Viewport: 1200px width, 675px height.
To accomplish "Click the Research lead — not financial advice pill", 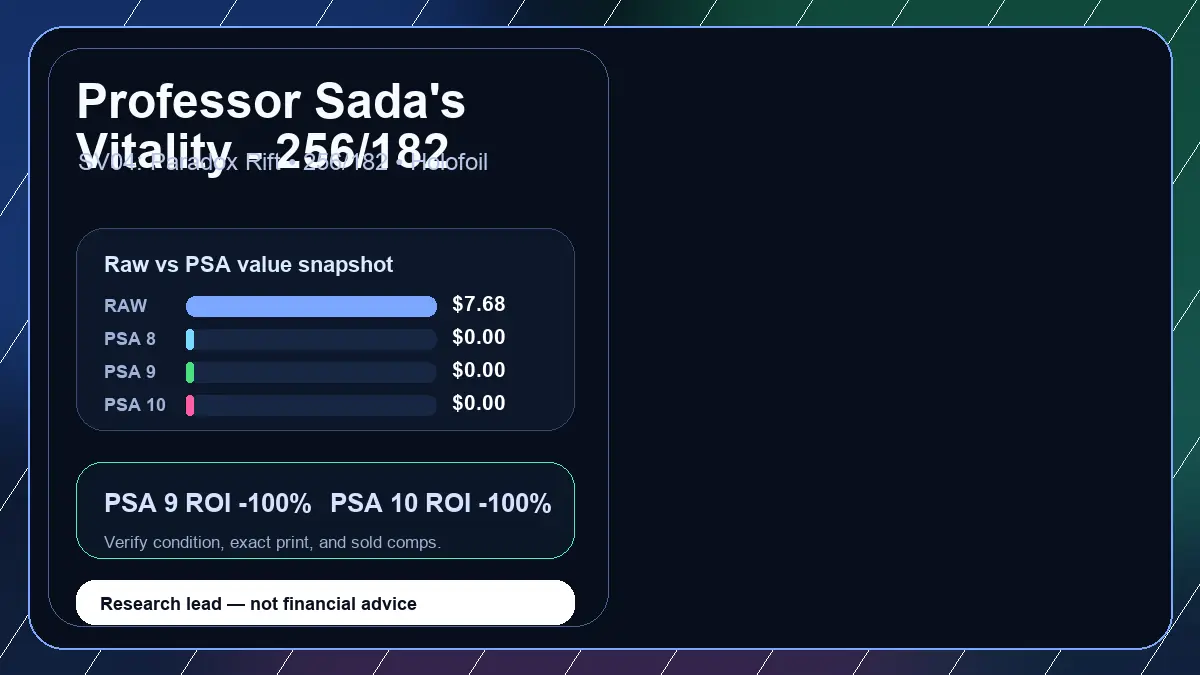I will [326, 603].
